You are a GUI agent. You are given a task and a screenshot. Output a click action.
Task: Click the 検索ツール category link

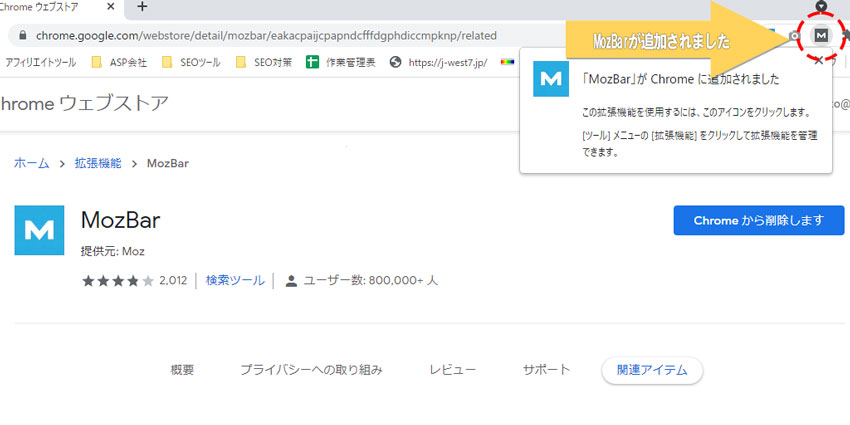235,280
